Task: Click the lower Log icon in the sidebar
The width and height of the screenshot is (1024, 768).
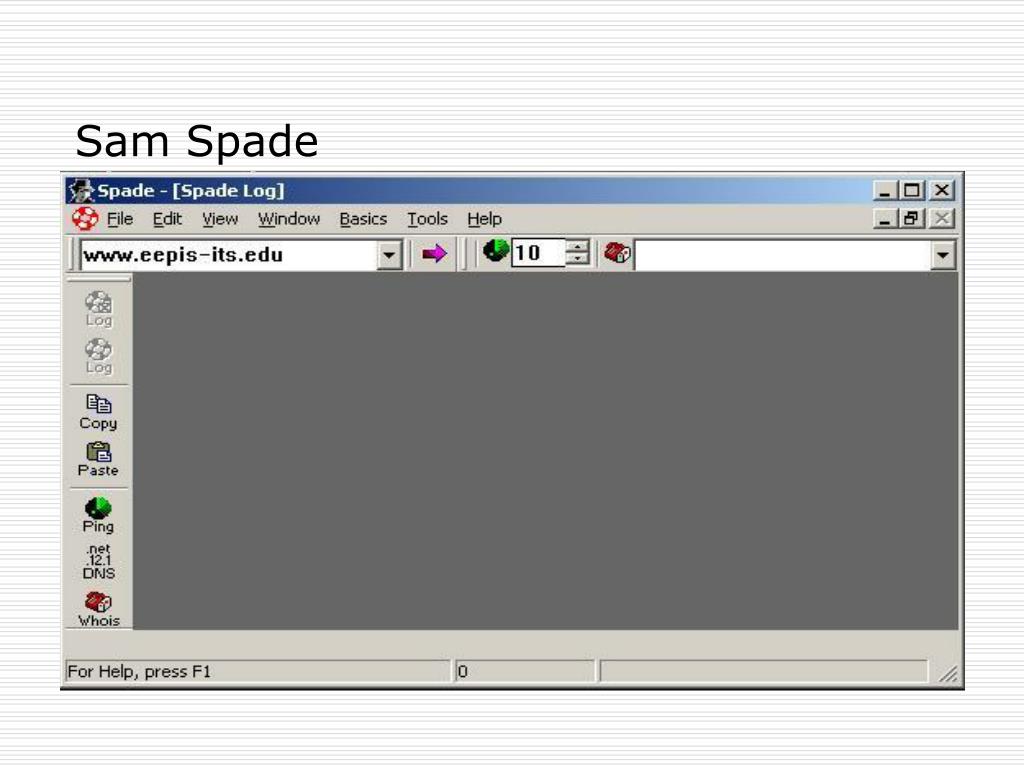Action: click(99, 356)
